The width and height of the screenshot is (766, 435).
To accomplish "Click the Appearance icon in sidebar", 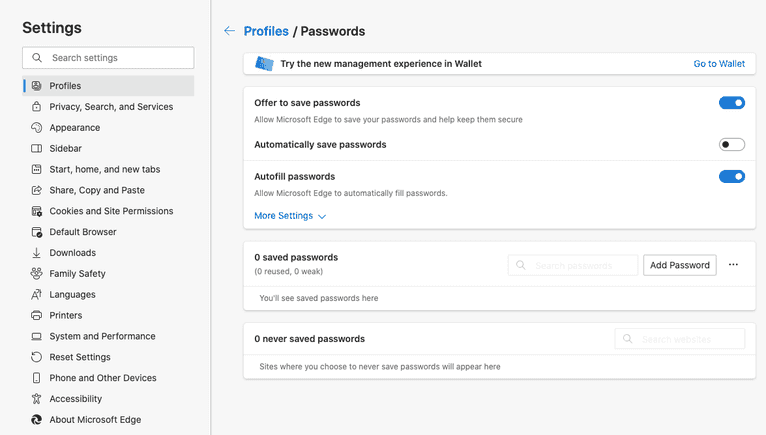I will point(37,128).
